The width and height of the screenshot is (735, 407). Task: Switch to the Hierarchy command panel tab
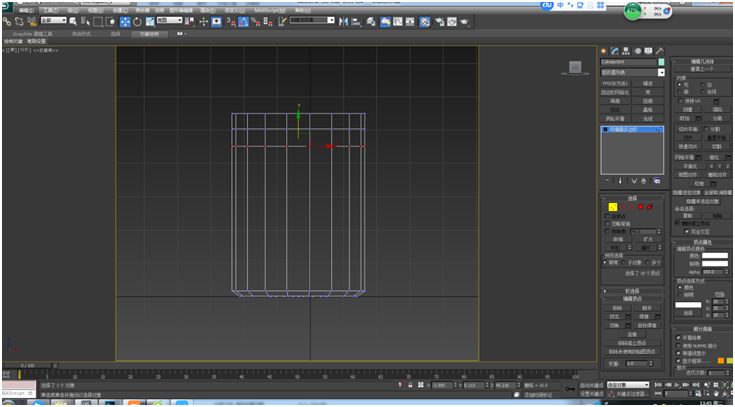click(626, 51)
